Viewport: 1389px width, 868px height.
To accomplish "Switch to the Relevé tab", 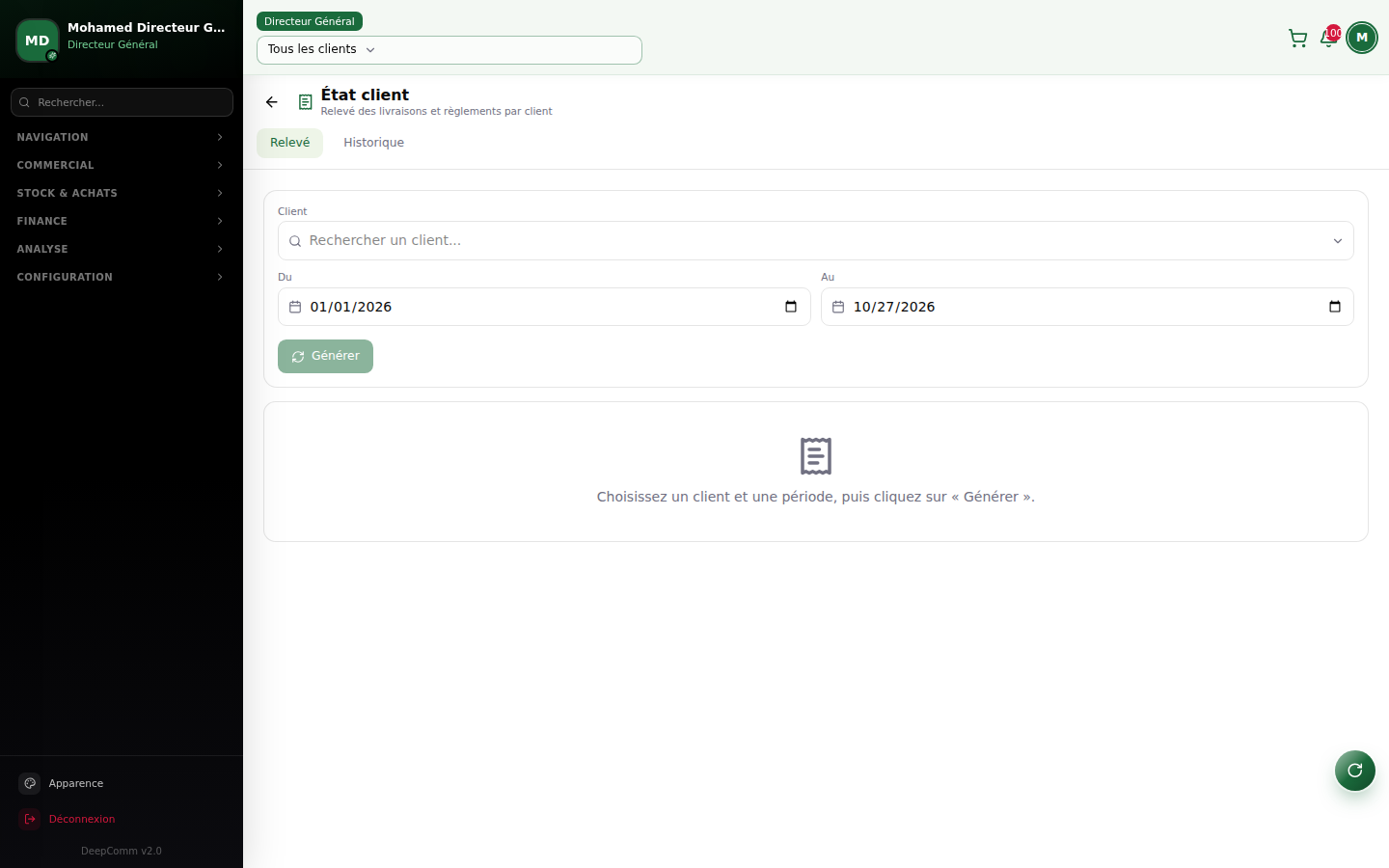I will 289,143.
